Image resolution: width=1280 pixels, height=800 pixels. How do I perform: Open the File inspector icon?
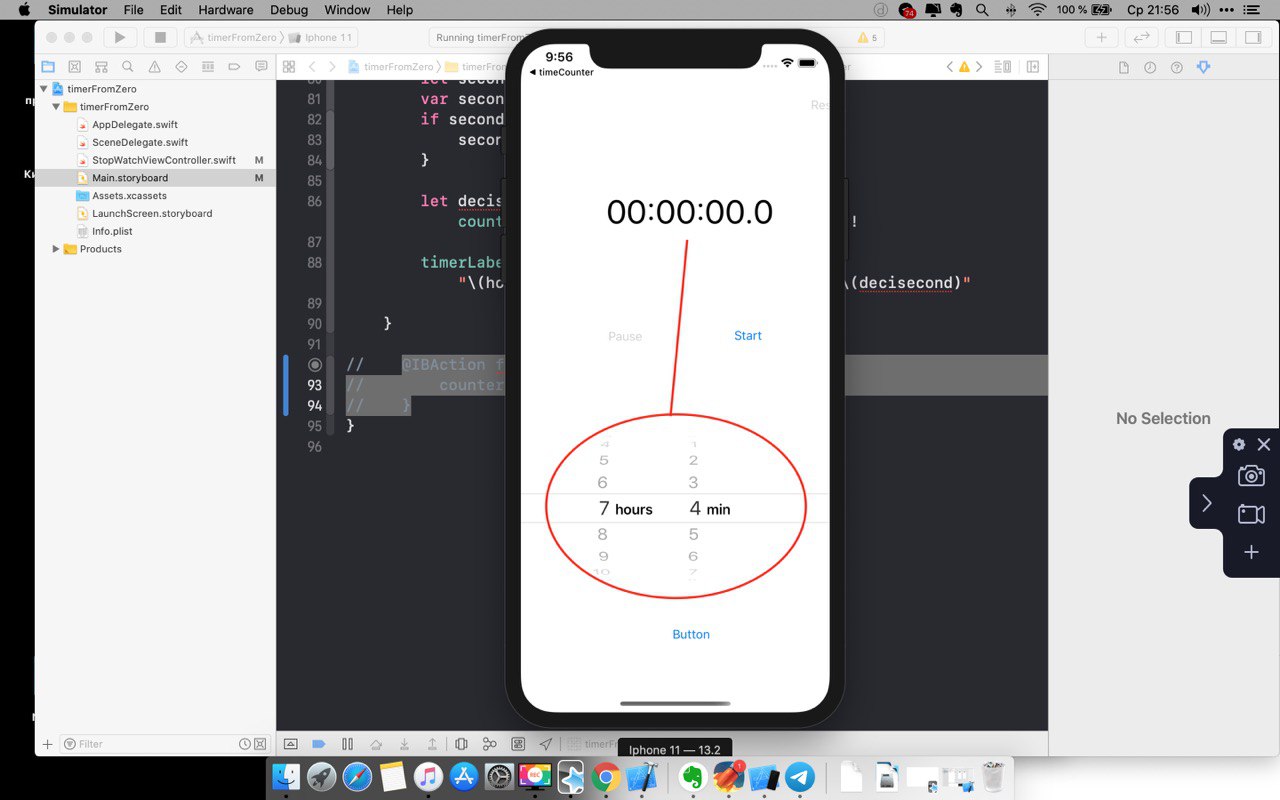point(1123,67)
